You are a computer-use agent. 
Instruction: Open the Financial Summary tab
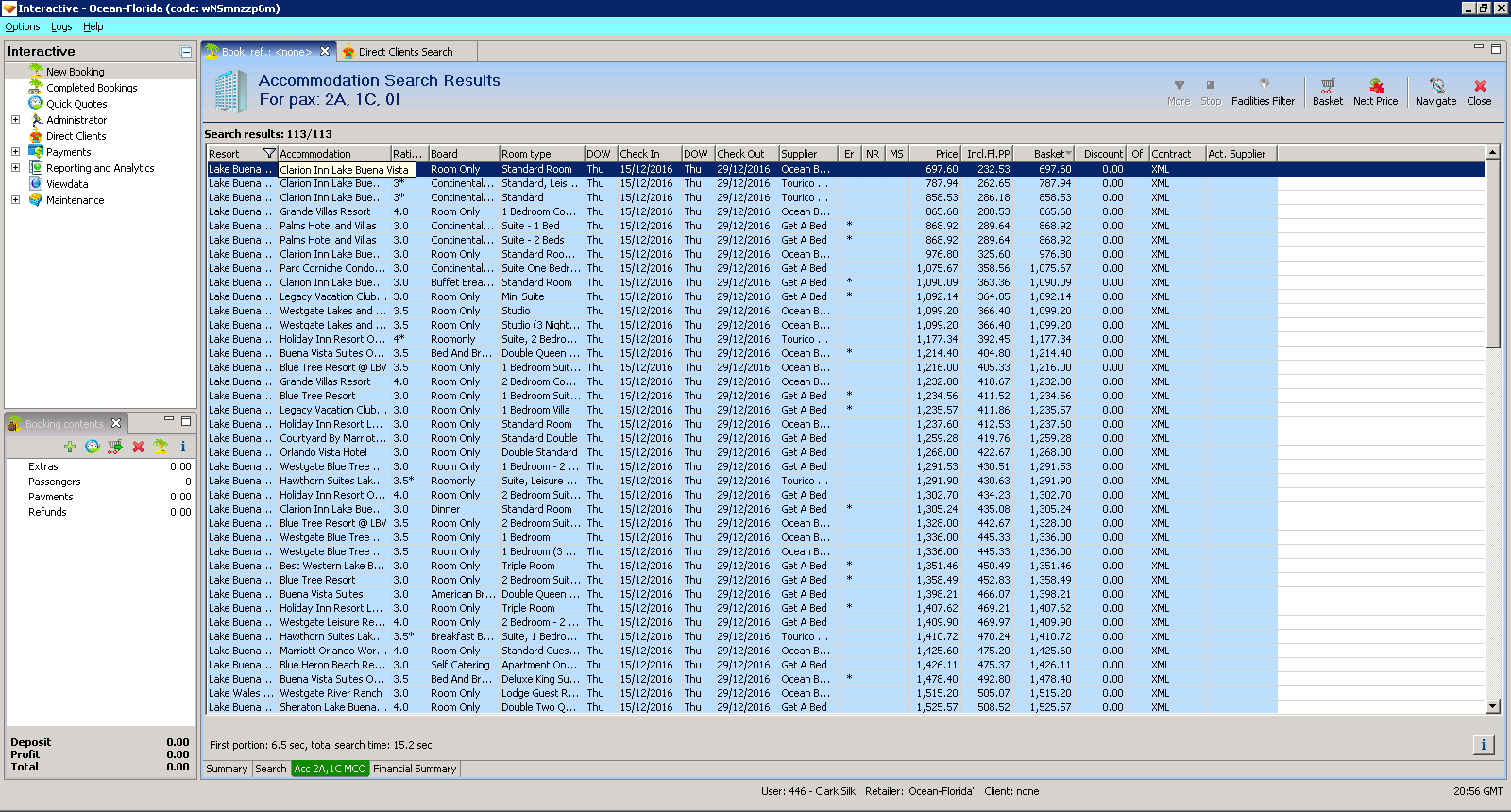pyautogui.click(x=415, y=769)
